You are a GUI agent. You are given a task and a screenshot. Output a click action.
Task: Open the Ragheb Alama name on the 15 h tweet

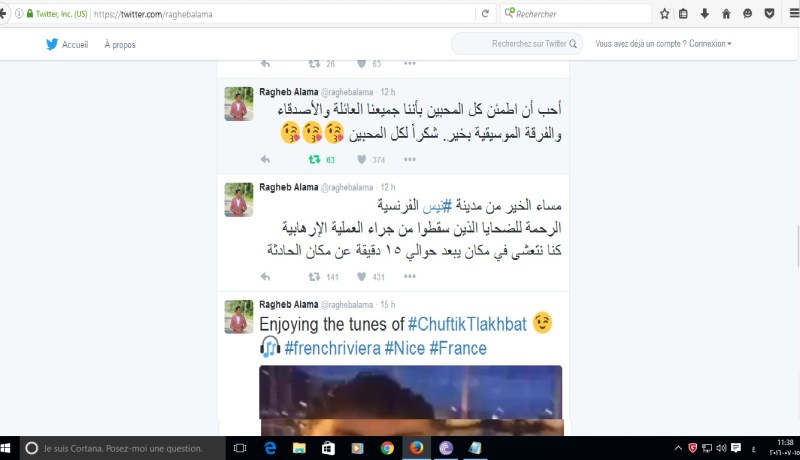click(288, 304)
